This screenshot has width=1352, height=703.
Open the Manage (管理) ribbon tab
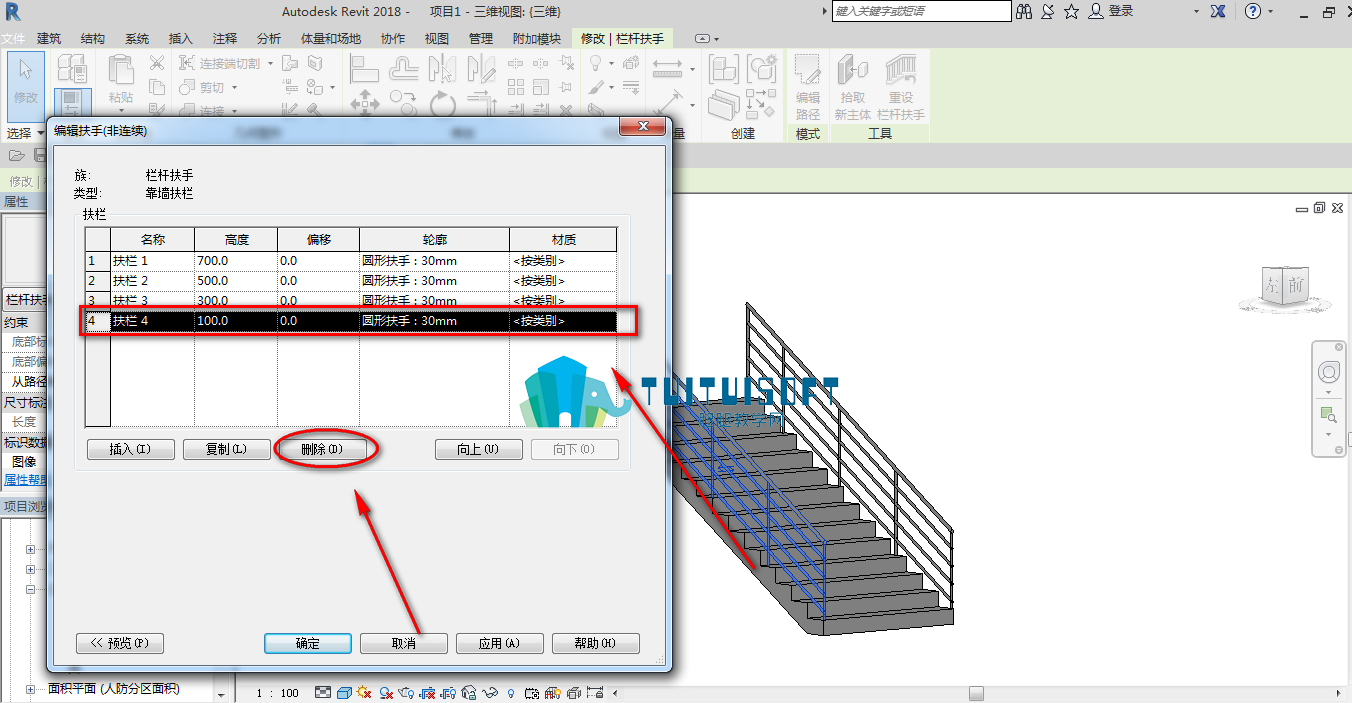pos(481,39)
